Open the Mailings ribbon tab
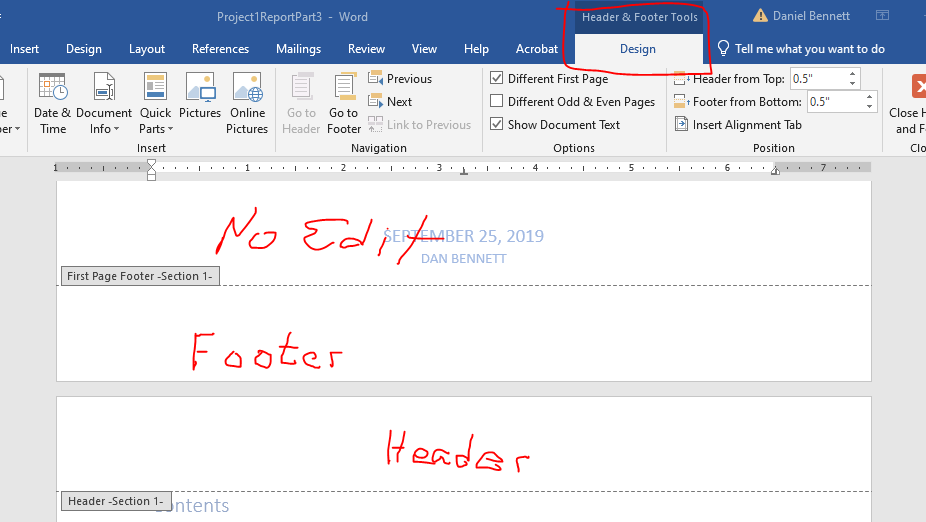 tap(298, 49)
